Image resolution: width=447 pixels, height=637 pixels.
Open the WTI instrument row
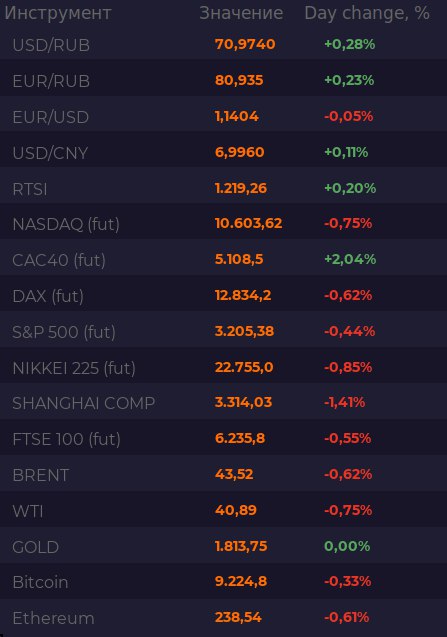[224, 509]
